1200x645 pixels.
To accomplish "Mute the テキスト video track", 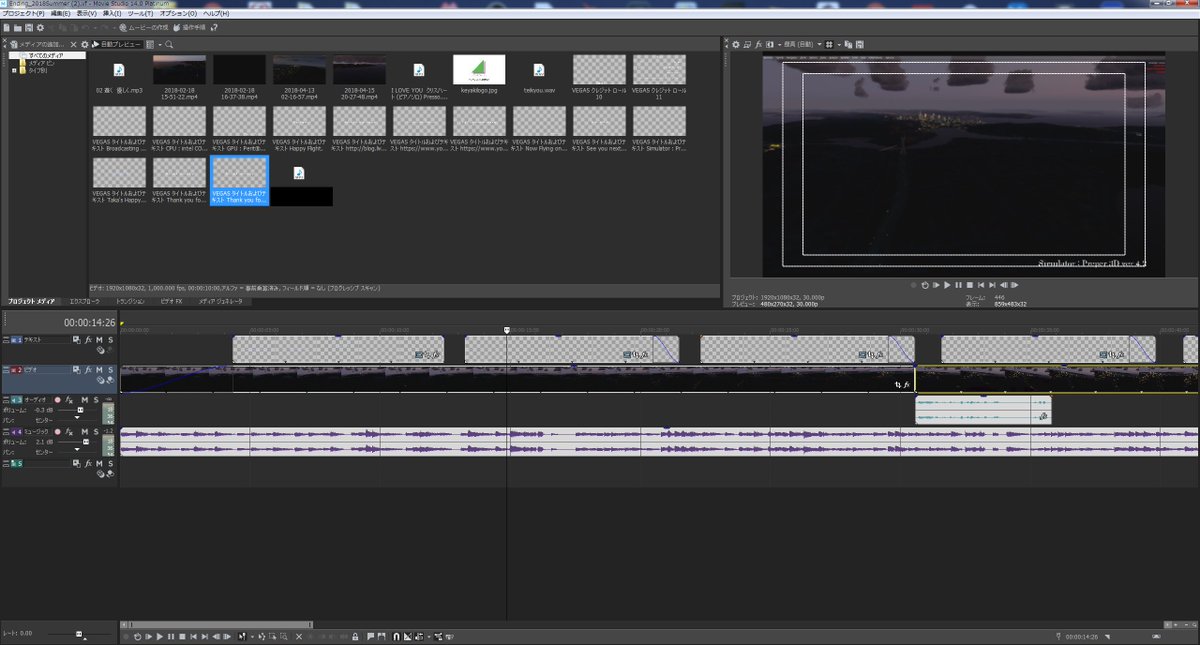I will (99, 340).
